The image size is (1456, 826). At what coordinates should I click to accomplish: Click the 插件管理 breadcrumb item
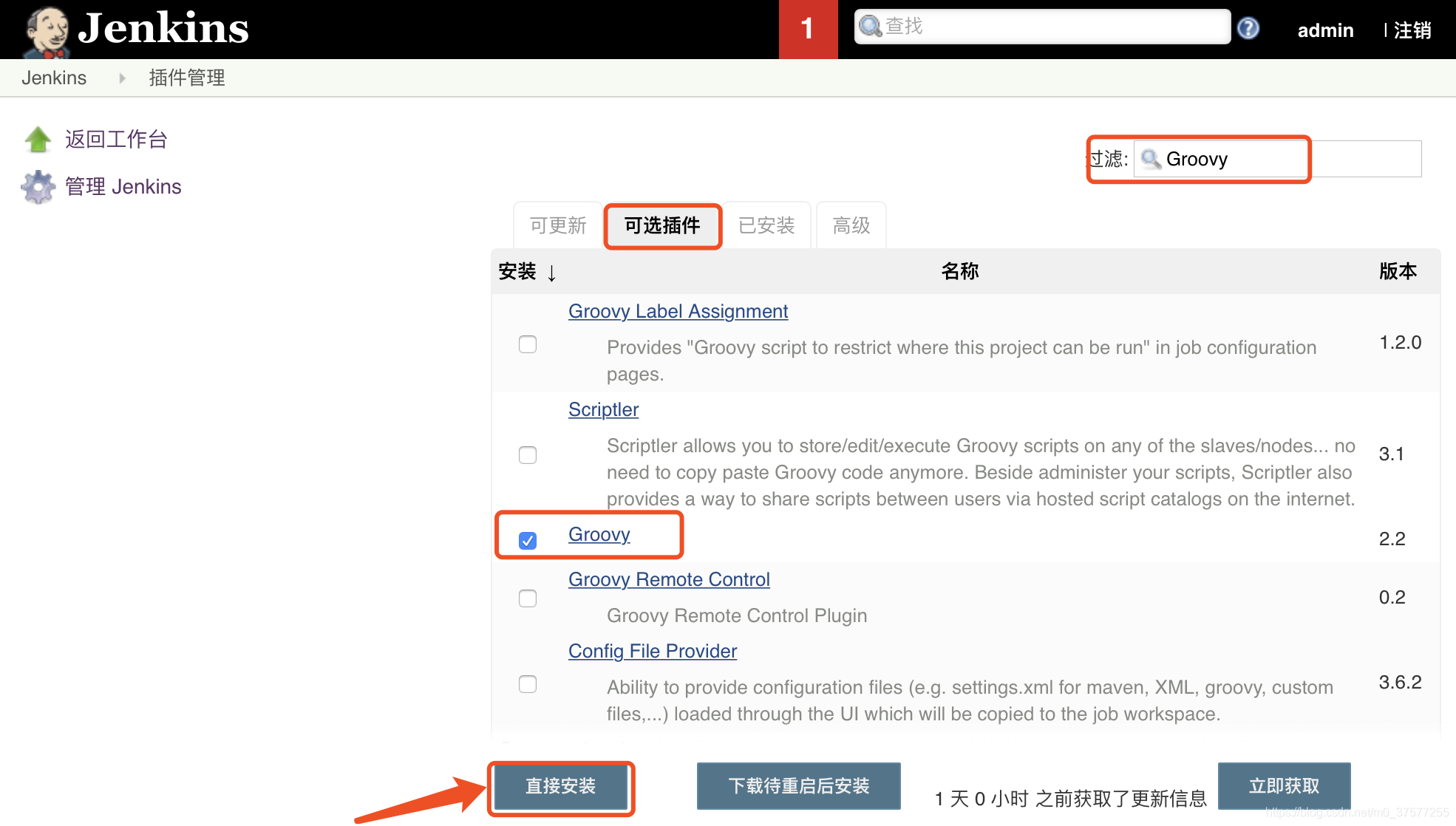tap(187, 78)
